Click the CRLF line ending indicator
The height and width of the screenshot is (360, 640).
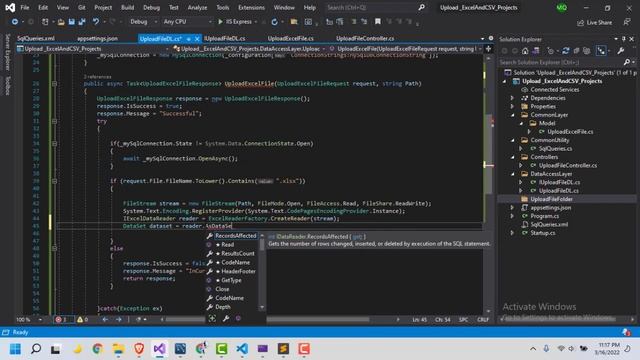pyautogui.click(x=483, y=319)
